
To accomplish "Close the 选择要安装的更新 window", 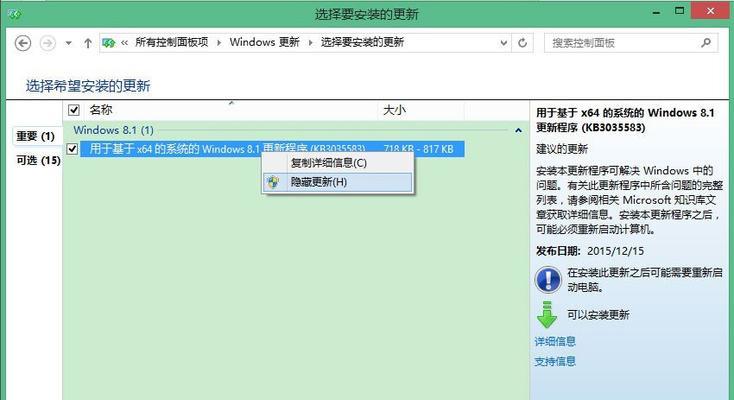I will [711, 11].
